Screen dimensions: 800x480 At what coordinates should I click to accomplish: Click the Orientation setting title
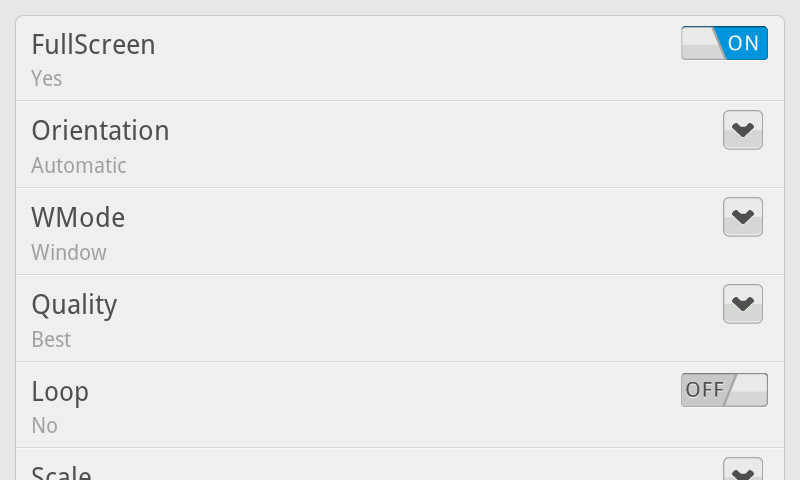100,131
